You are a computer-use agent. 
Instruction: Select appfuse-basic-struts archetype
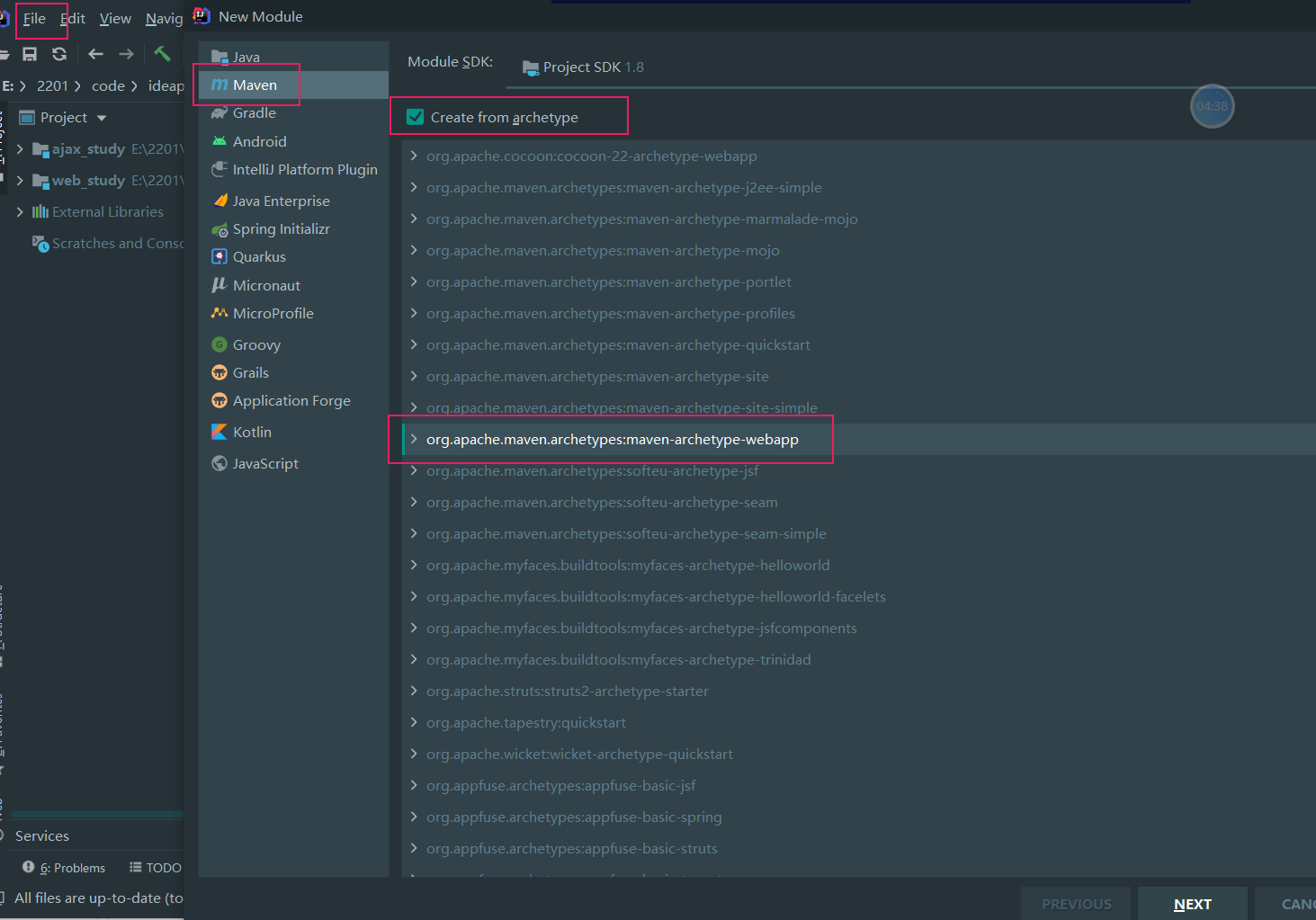tap(572, 848)
